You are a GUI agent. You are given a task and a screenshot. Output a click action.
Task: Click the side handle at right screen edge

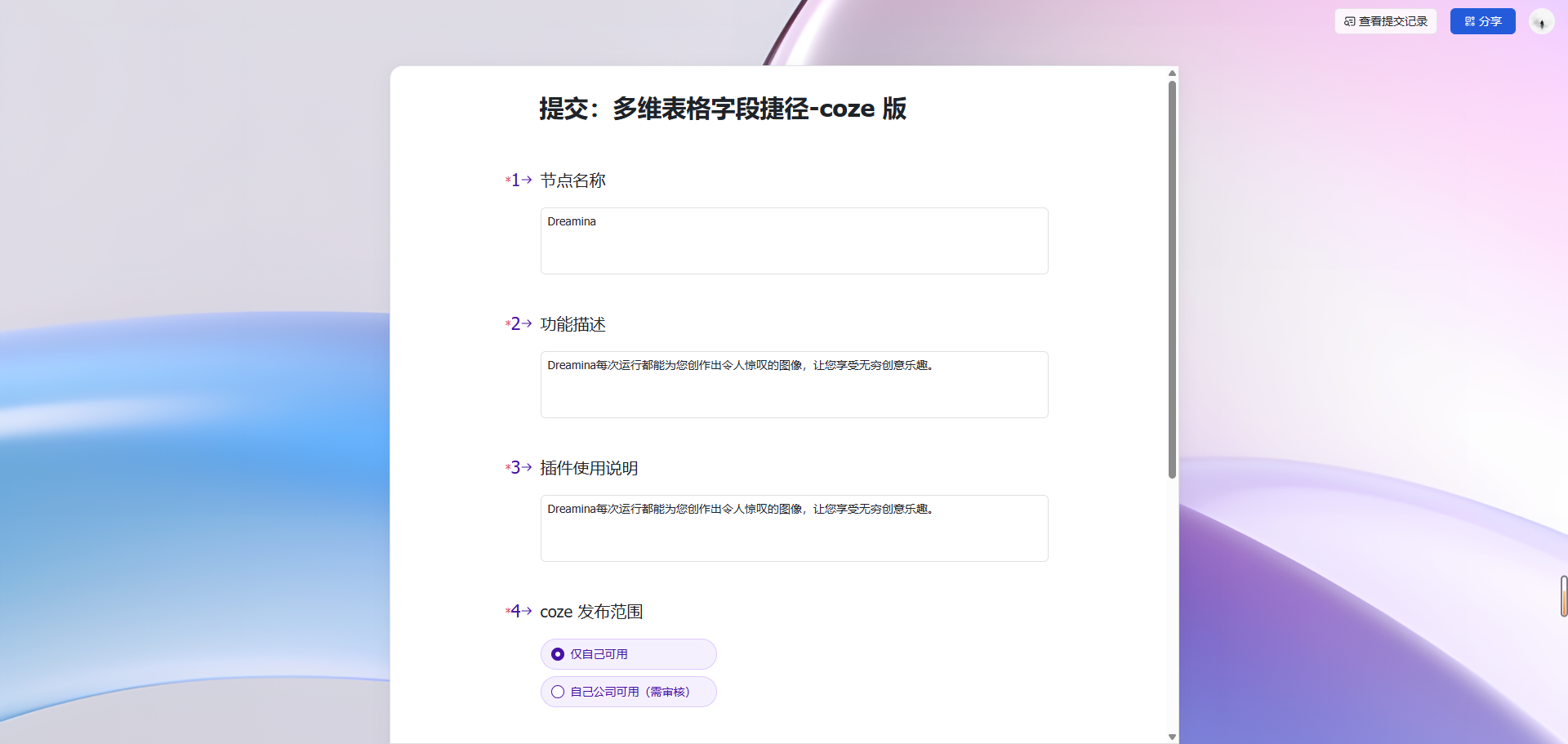[x=1563, y=596]
